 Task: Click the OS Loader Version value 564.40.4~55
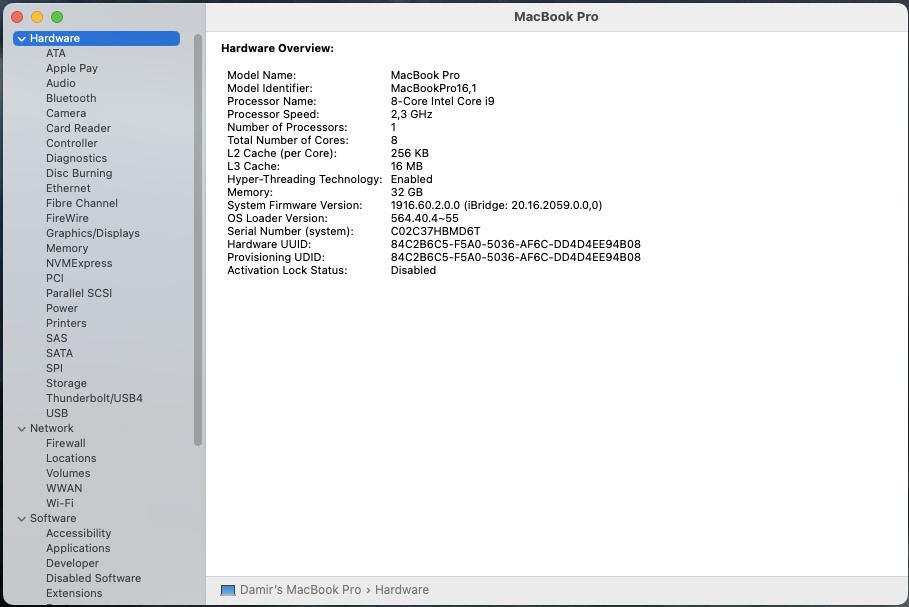424,219
